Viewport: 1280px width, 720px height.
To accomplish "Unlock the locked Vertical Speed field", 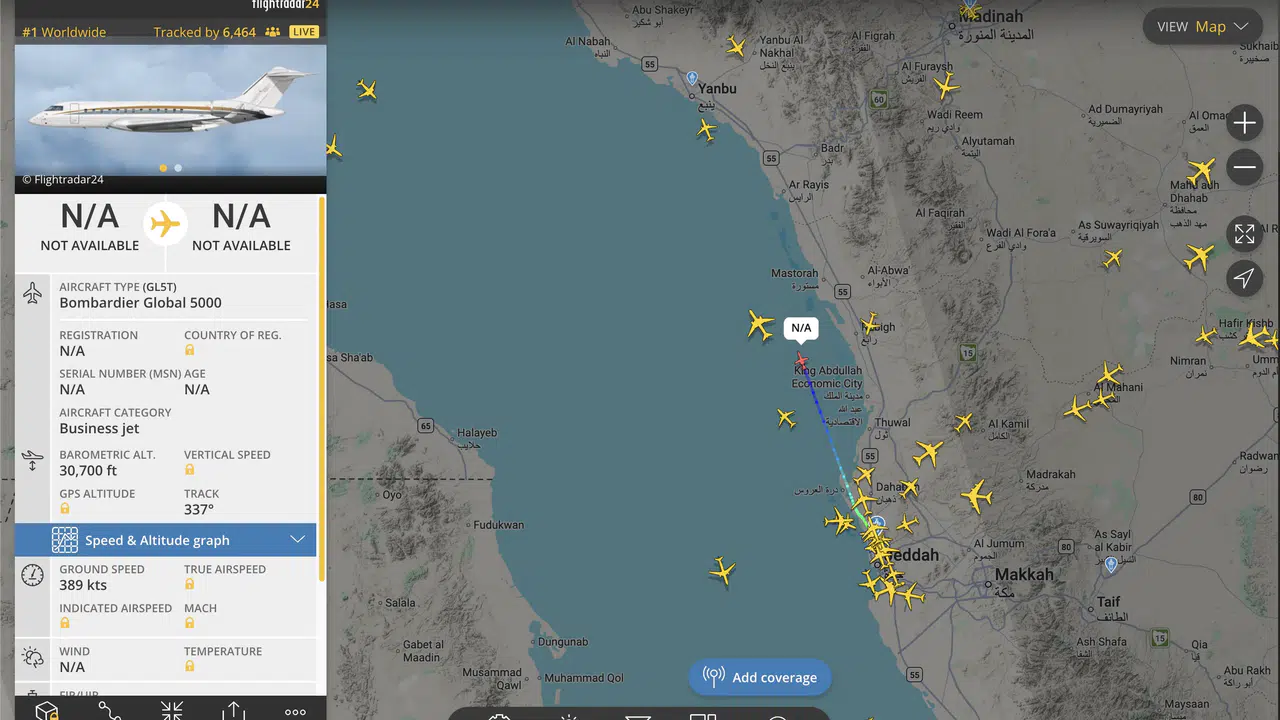I will (x=189, y=470).
